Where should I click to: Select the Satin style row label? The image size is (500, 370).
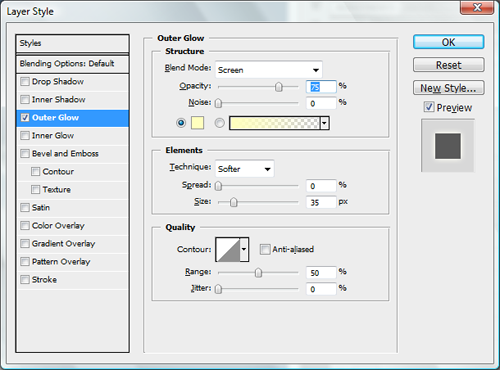coord(41,208)
